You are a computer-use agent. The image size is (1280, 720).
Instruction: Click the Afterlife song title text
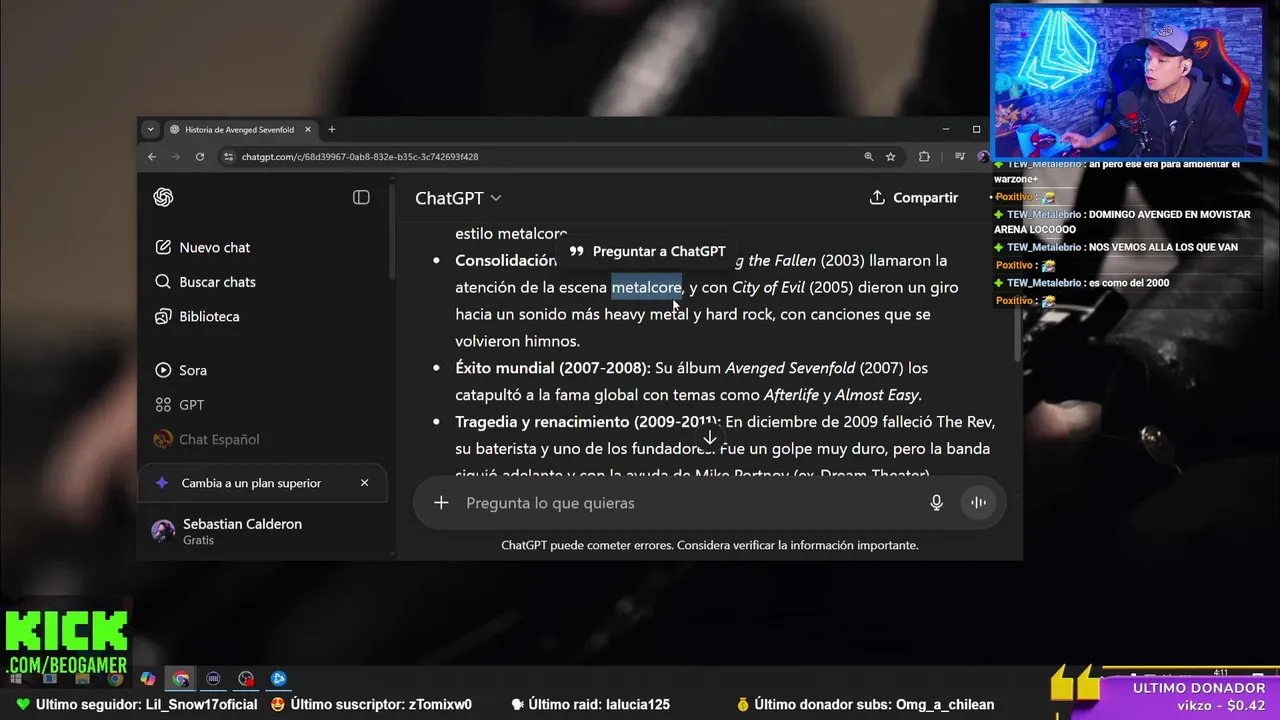pyautogui.click(x=791, y=395)
